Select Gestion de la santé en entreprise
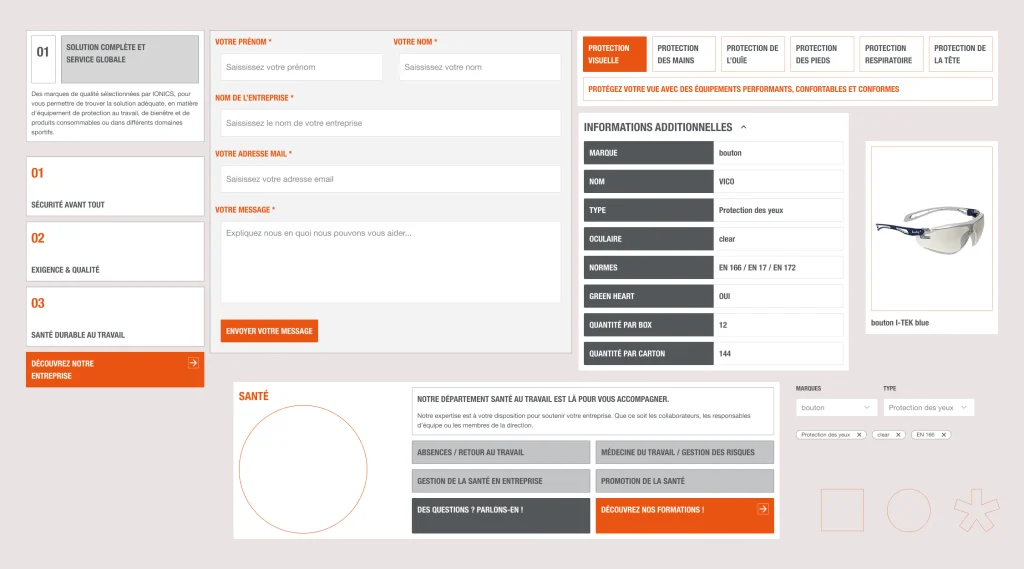Viewport: 1024px width, 569px height. pyautogui.click(x=501, y=481)
